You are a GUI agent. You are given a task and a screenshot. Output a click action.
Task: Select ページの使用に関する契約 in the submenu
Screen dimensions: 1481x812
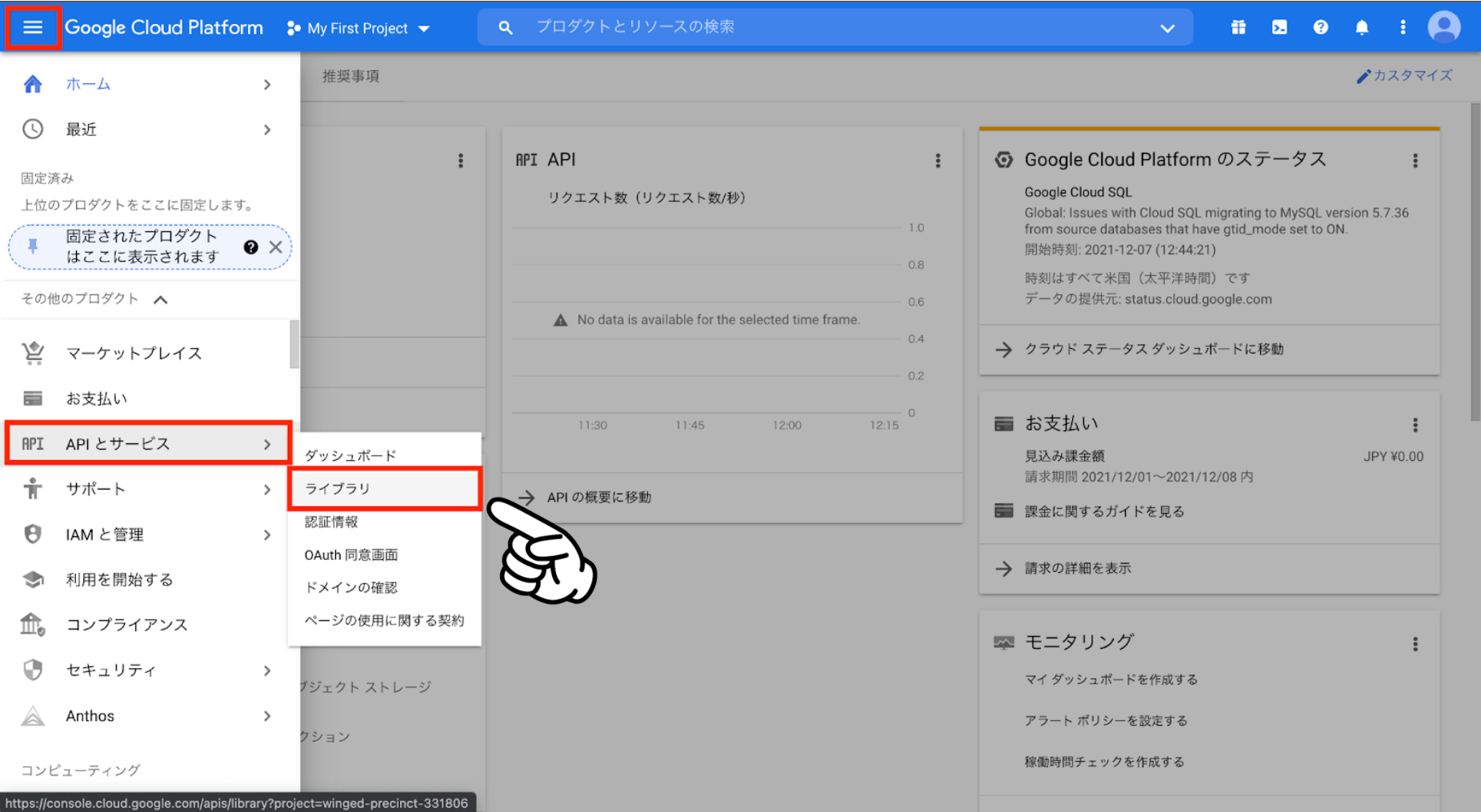385,620
